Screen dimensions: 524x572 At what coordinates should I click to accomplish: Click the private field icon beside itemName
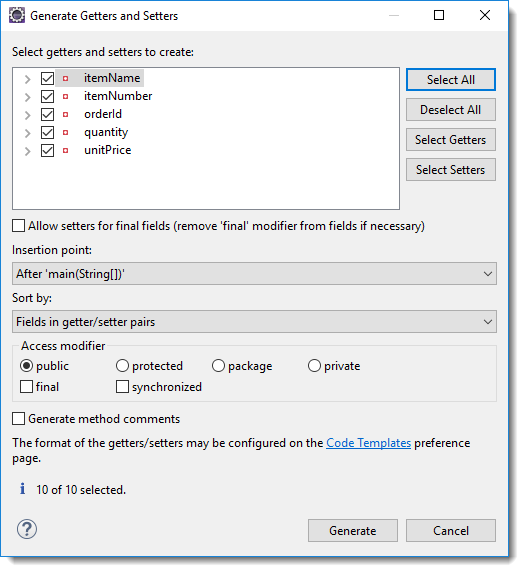65,78
